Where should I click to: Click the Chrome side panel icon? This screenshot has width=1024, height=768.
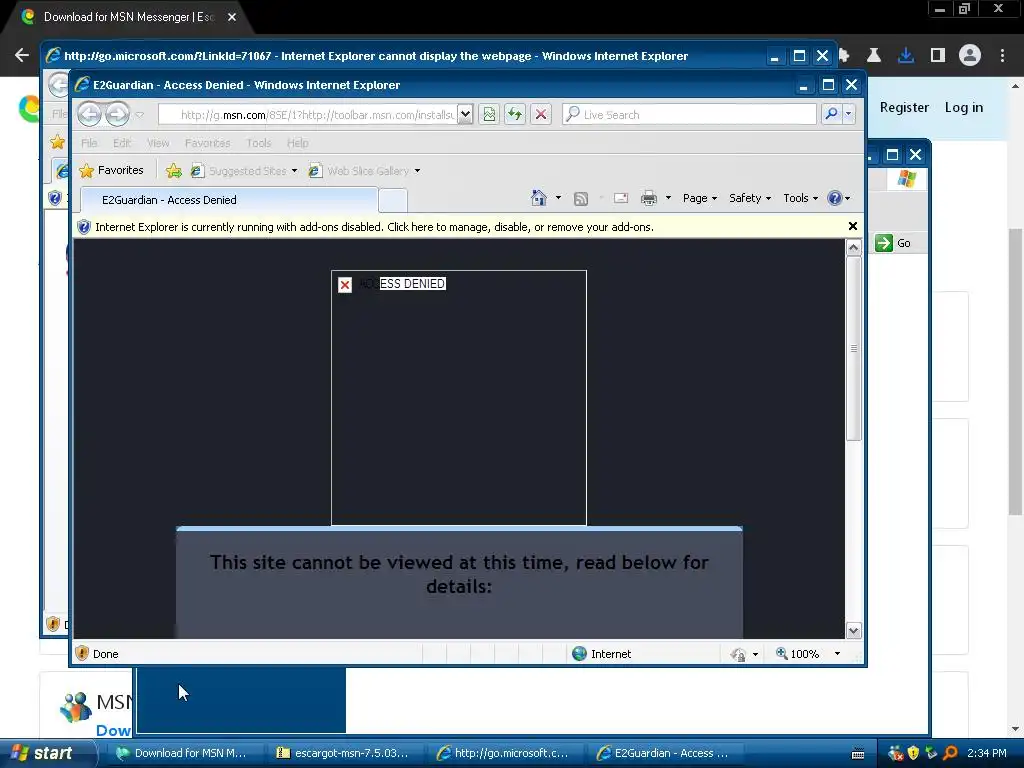[x=938, y=56]
